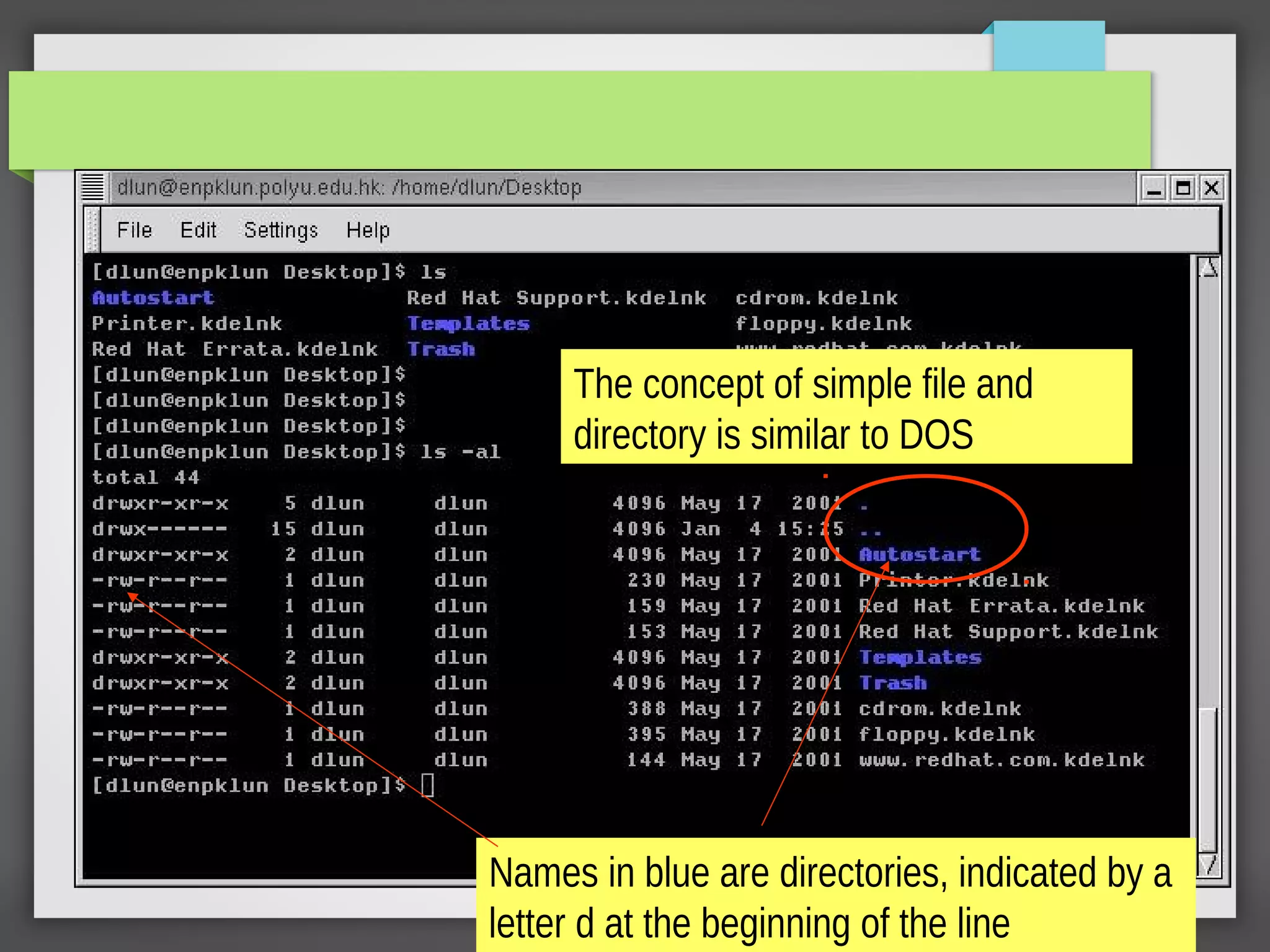
Task: Click the 'drwx------' permissions entry
Action: coord(160,529)
